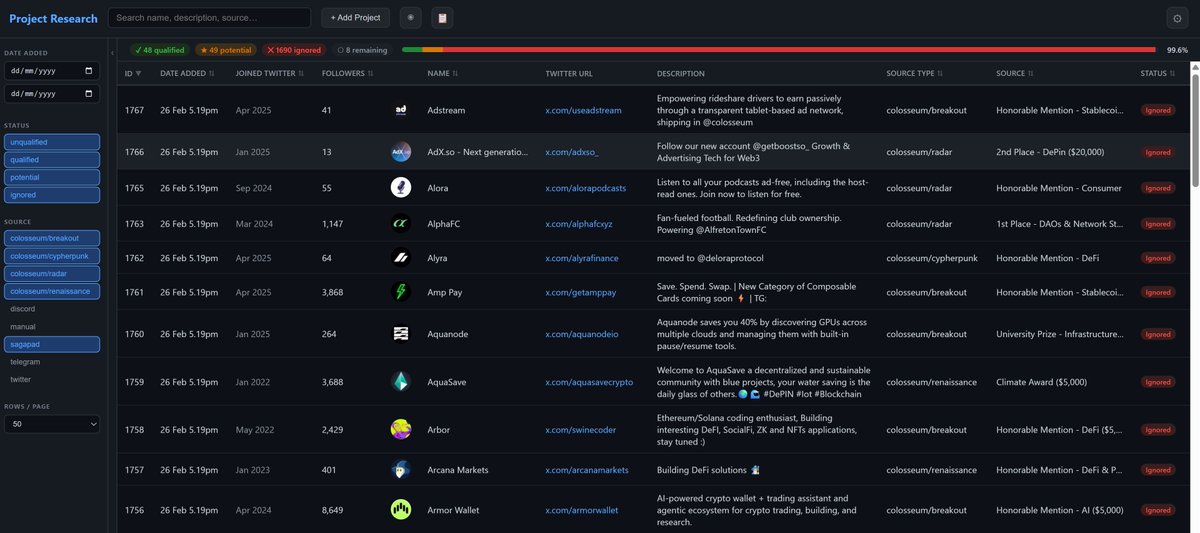Sort by Source column
1200x533 pixels.
coord(1015,74)
